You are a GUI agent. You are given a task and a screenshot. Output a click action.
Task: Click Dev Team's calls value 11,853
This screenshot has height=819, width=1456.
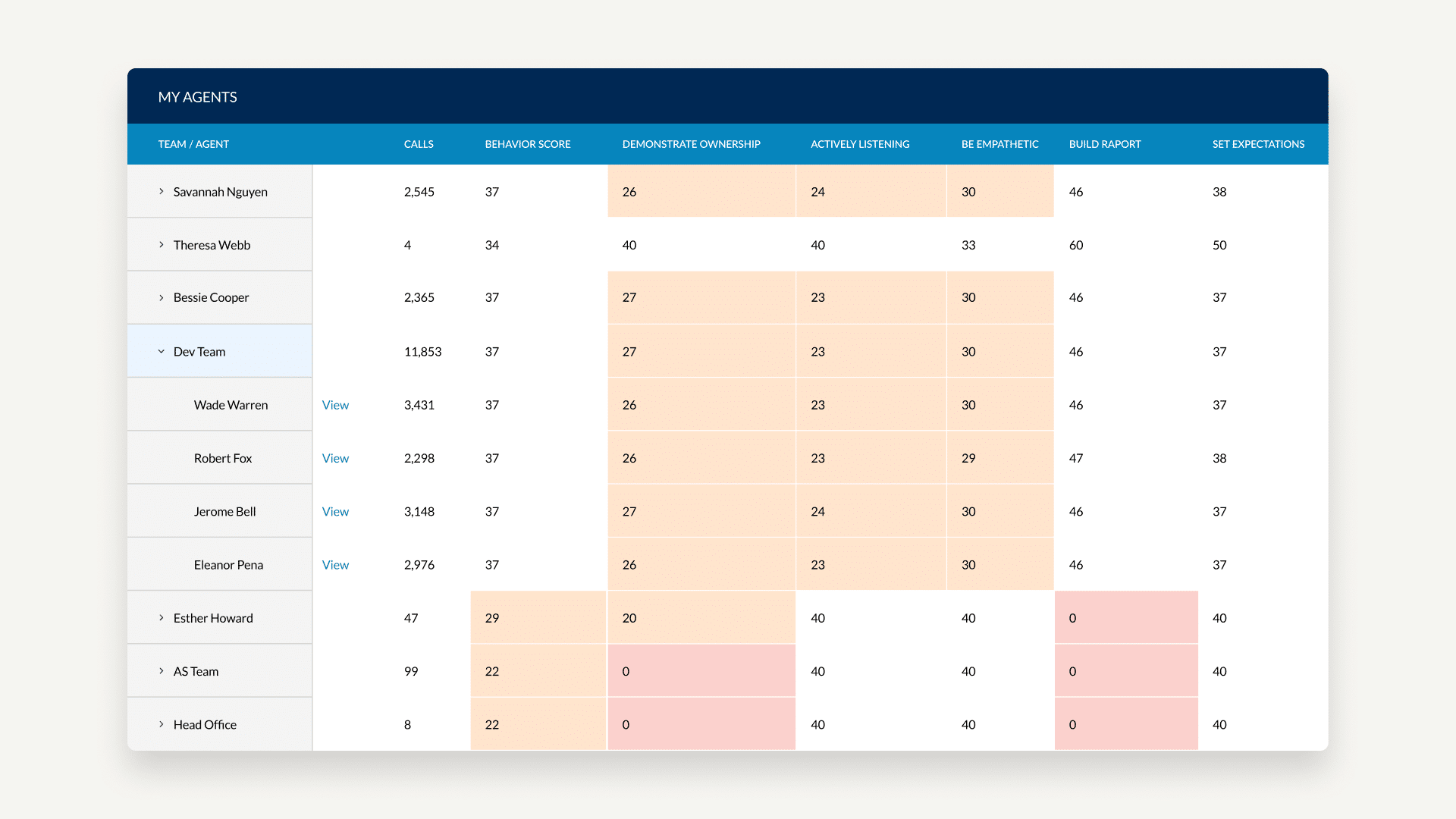tap(422, 352)
